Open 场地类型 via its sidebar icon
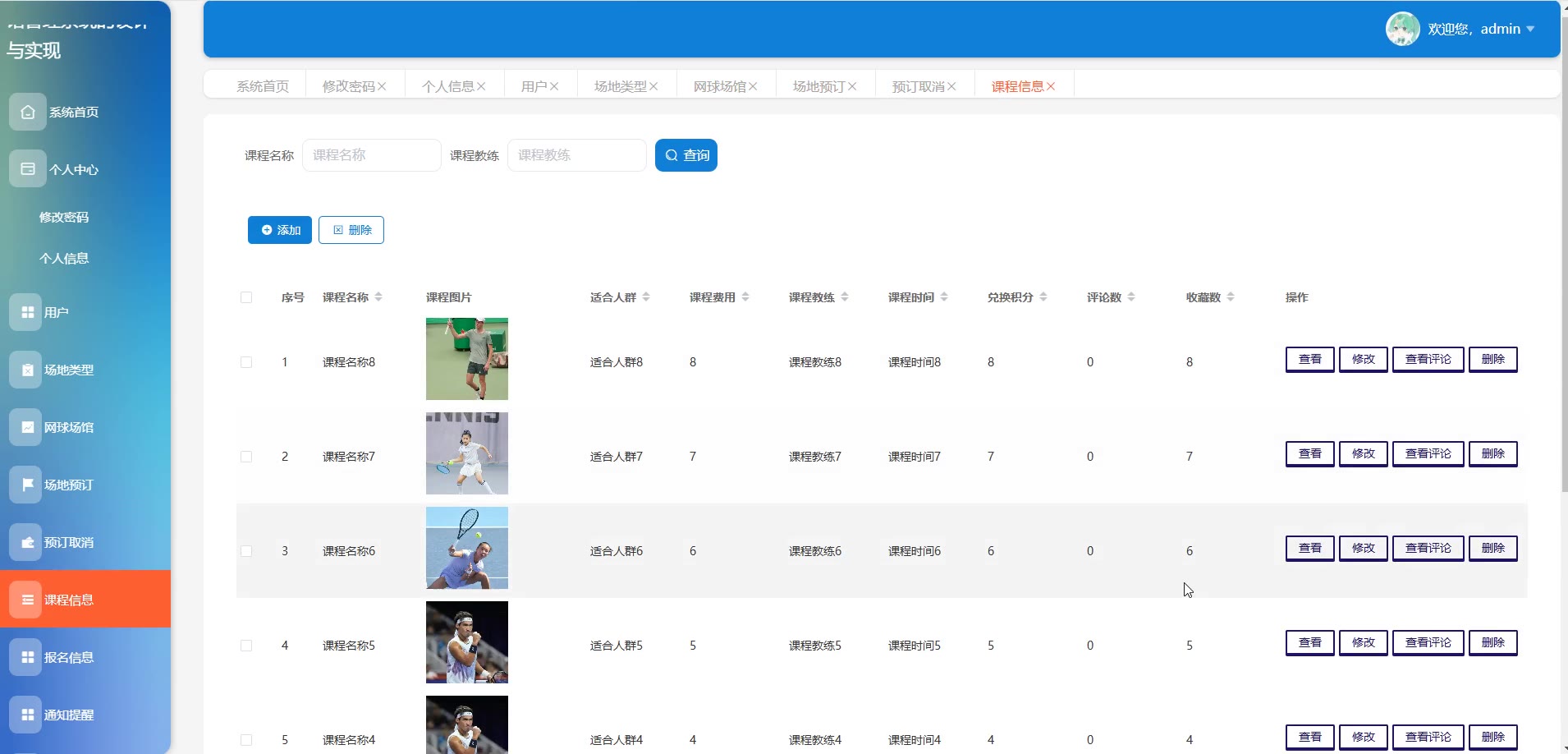The width and height of the screenshot is (1568, 754). coord(26,370)
